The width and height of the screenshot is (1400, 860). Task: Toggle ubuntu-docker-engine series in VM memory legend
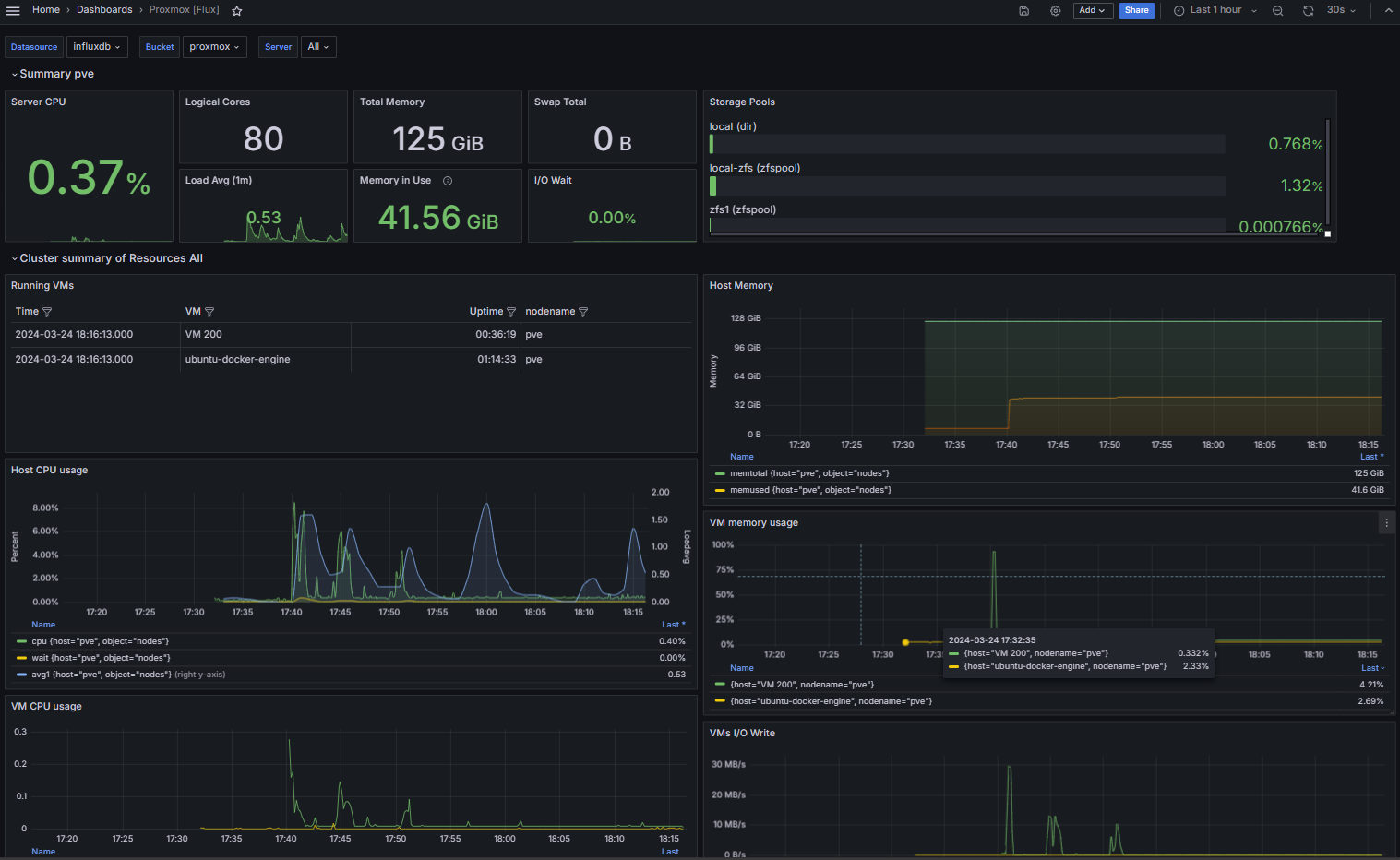coord(831,701)
